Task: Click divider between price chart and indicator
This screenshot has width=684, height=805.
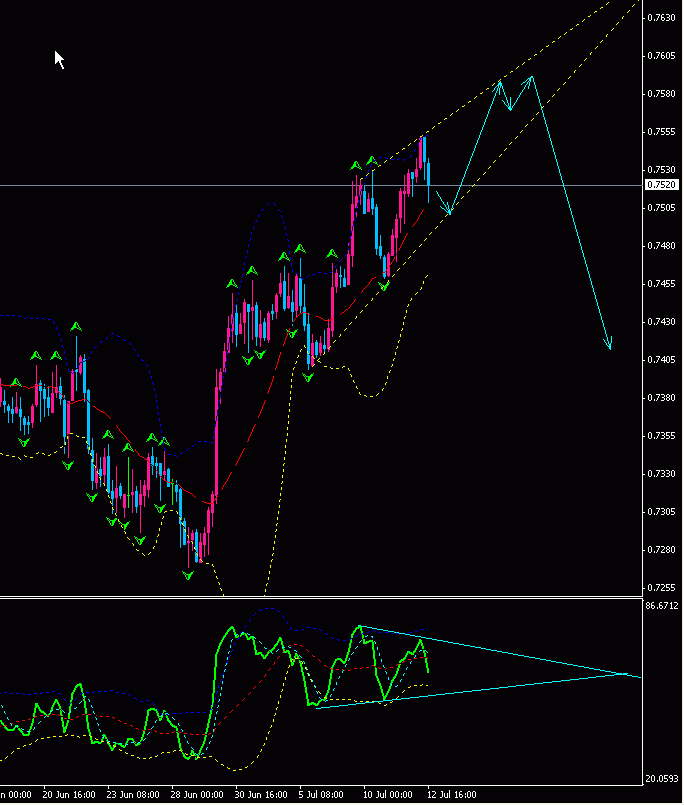Action: pos(320,597)
